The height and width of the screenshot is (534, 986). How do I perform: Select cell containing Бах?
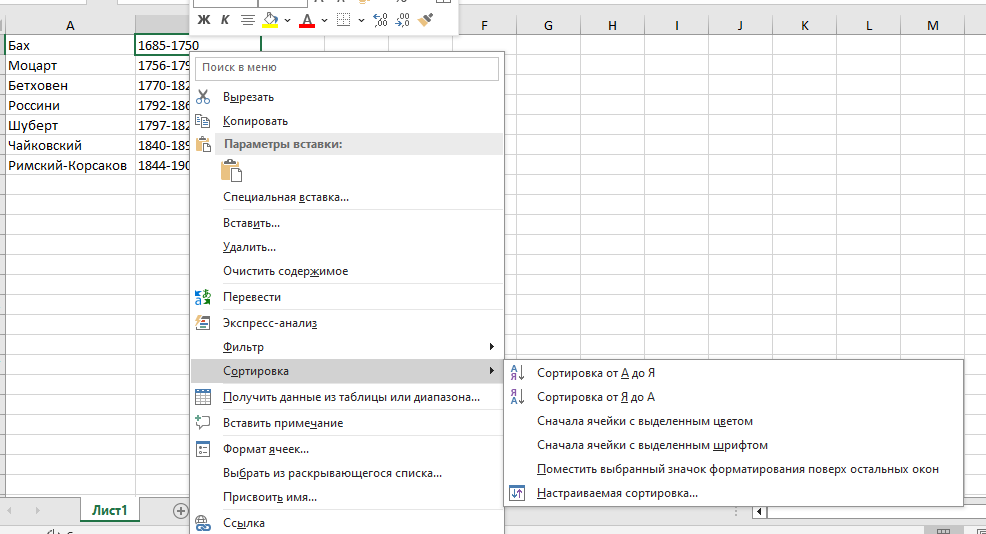click(70, 45)
